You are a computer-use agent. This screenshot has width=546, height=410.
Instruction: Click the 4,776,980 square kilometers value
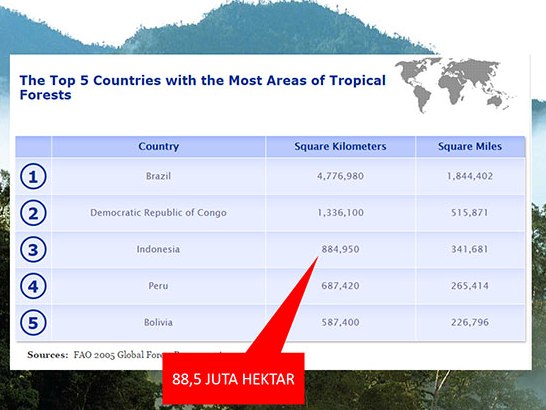click(x=340, y=176)
